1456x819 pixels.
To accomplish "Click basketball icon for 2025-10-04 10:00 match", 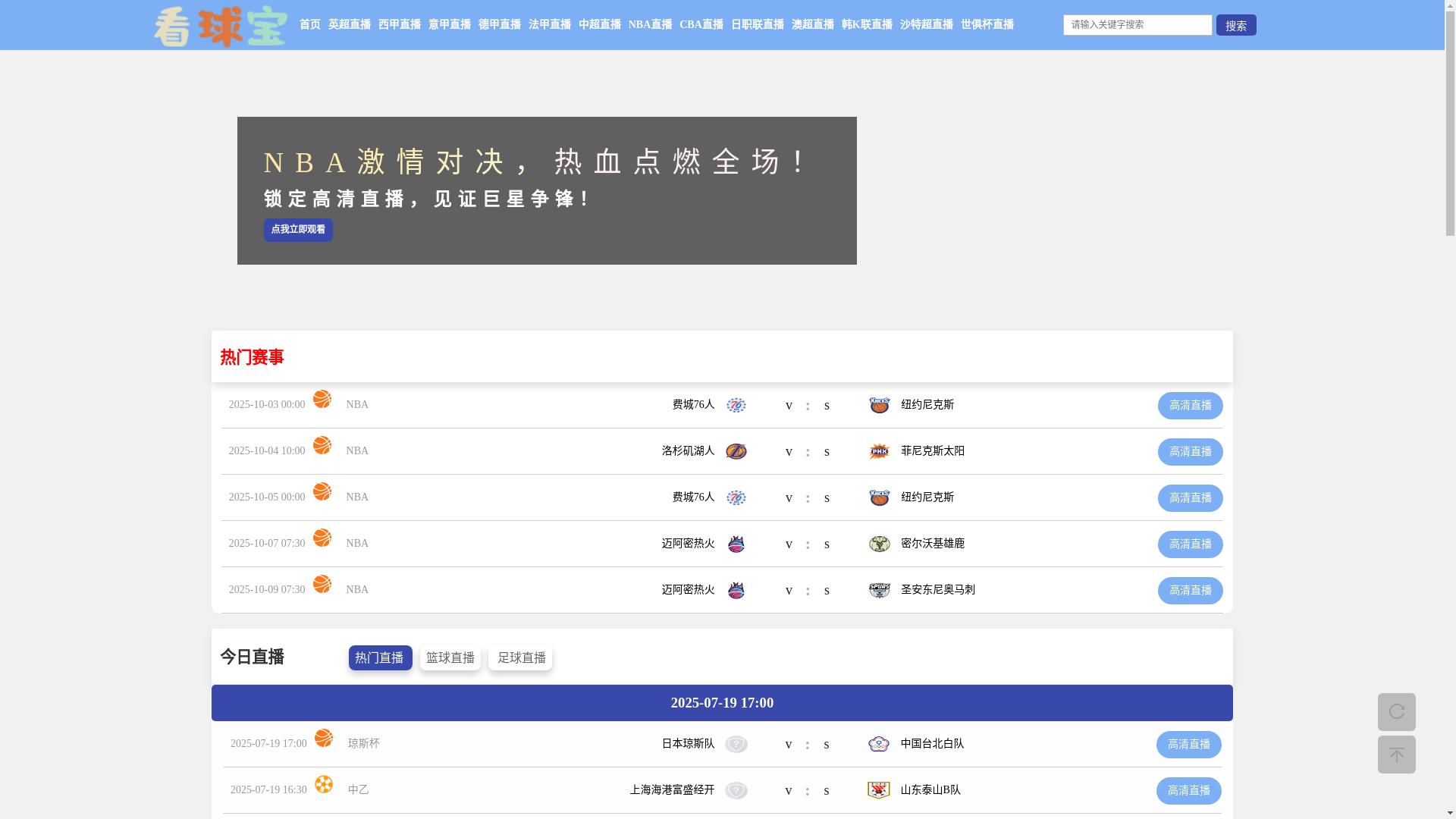I will tap(322, 445).
